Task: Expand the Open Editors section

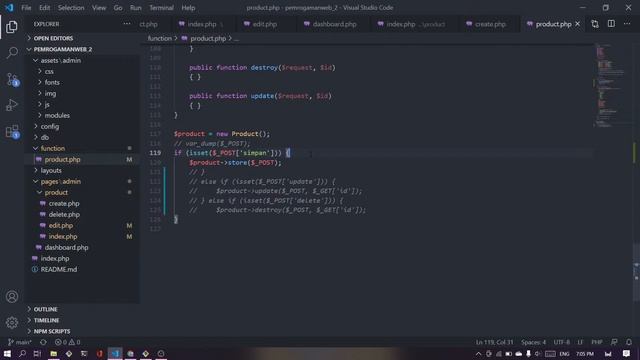Action: point(53,38)
